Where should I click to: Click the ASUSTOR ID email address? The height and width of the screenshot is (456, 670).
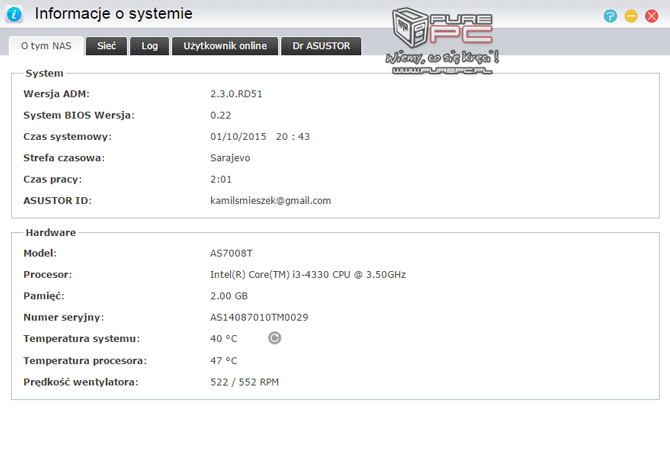click(270, 201)
